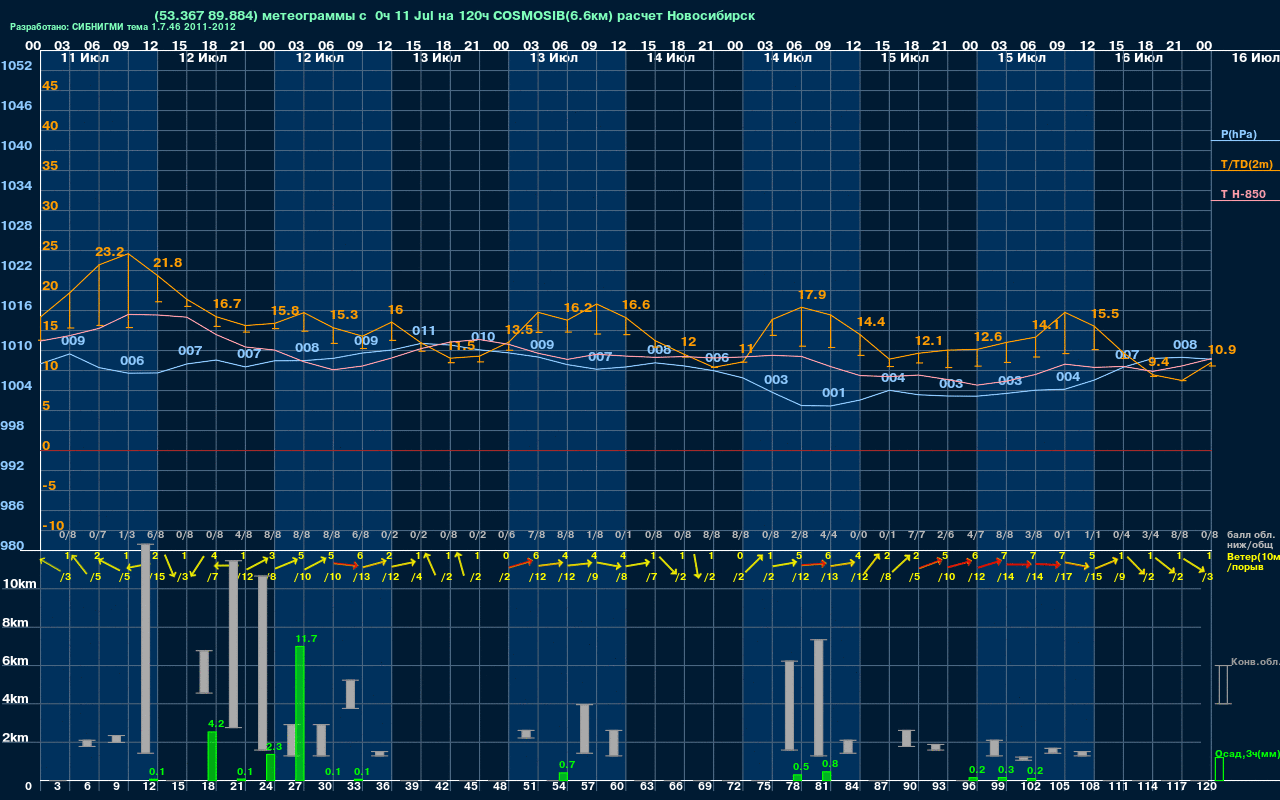Click the 14.1 temperature label
This screenshot has width=1280, height=800.
tap(1046, 324)
